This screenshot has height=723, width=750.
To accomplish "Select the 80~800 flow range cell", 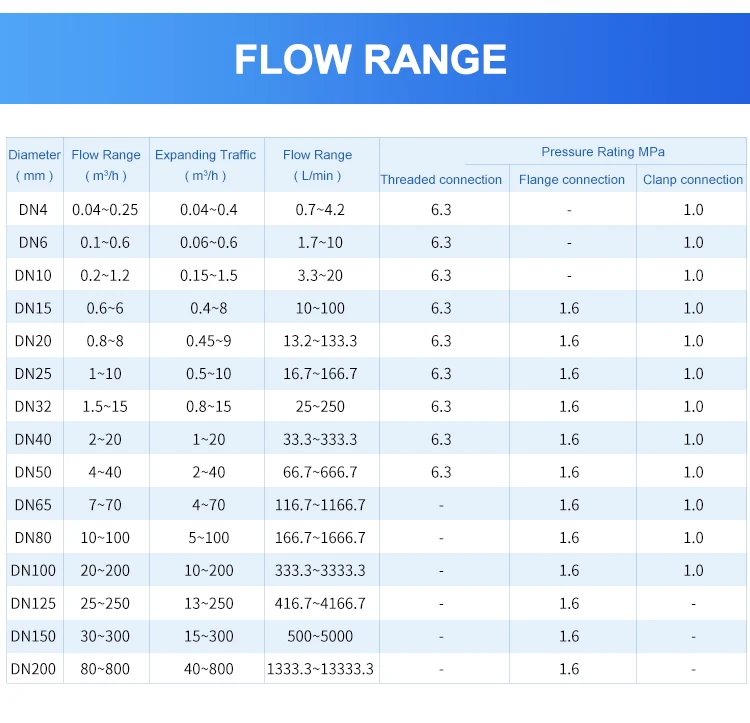I will pos(105,668).
